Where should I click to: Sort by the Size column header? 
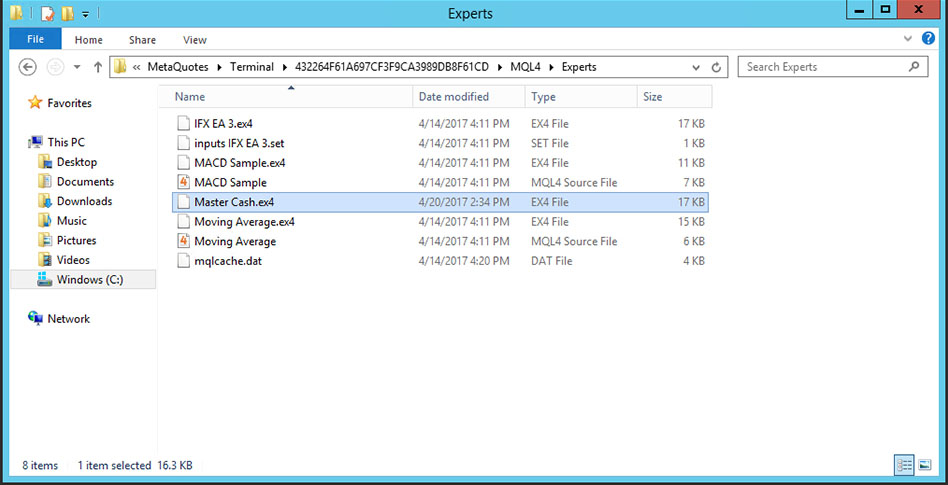[675, 97]
